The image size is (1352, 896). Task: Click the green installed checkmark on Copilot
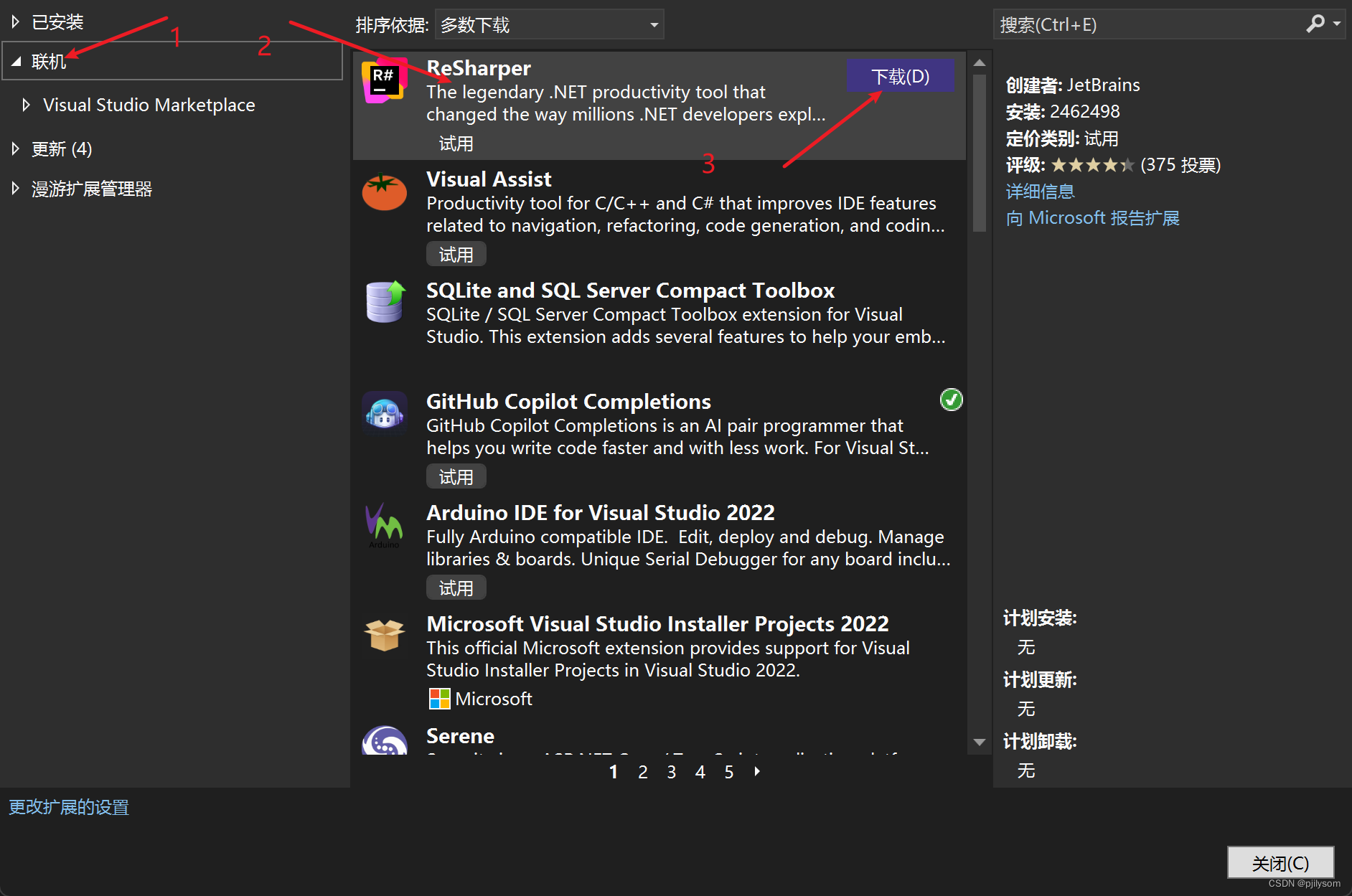(x=952, y=400)
